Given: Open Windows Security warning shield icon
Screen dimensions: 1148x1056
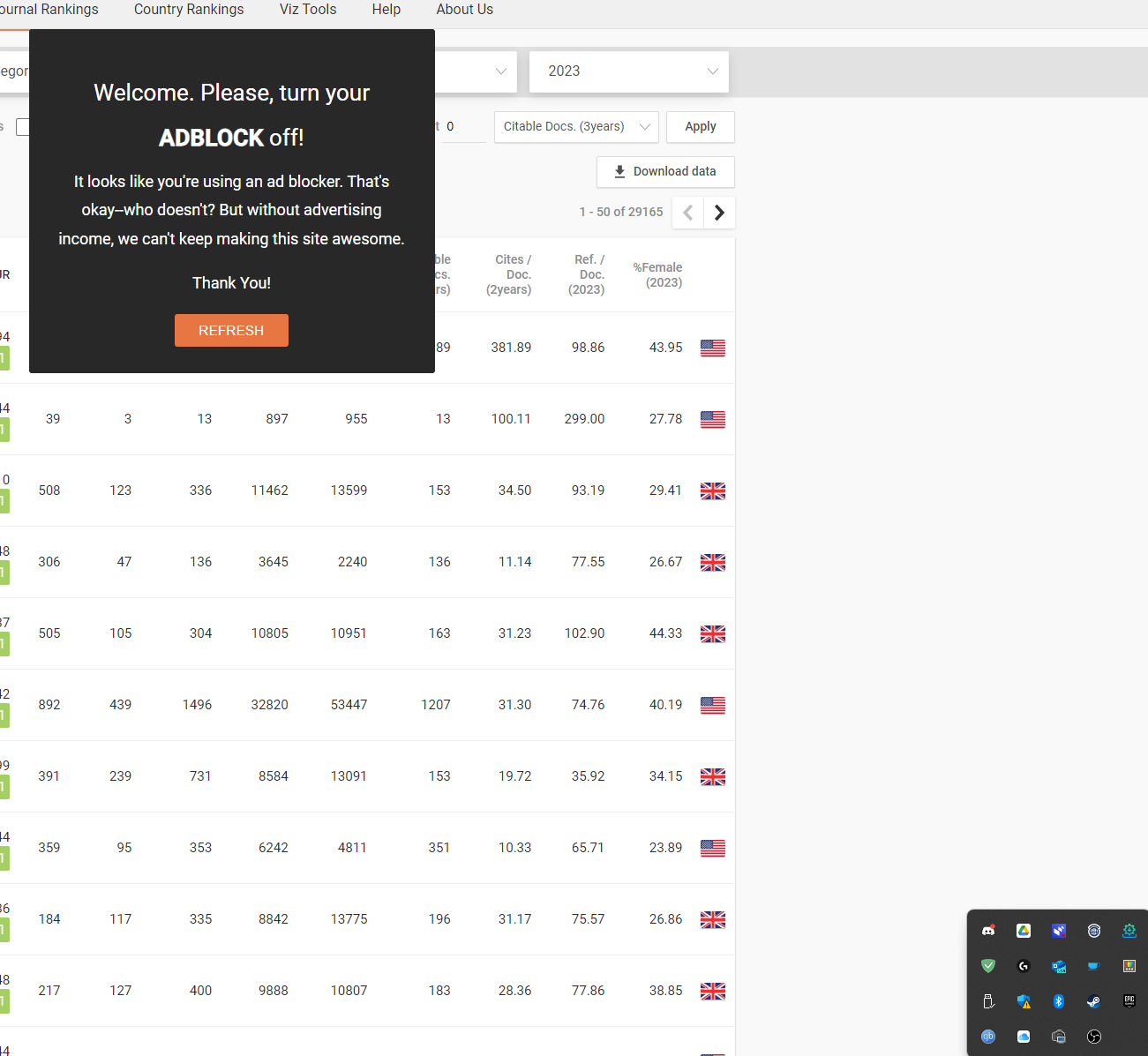Looking at the screenshot, I should coord(1024,1001).
